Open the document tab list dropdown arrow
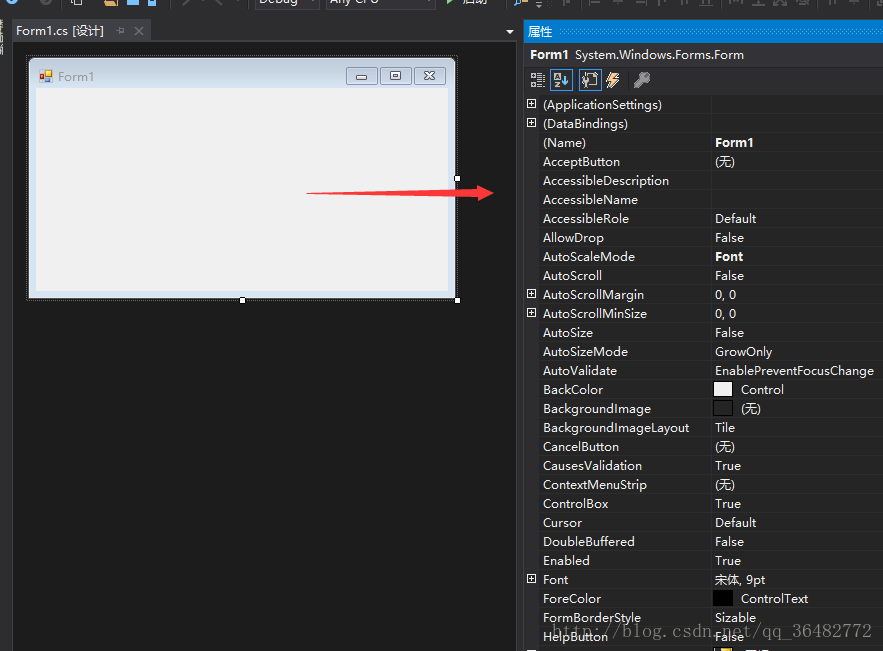Image resolution: width=883 pixels, height=651 pixels. coord(510,32)
